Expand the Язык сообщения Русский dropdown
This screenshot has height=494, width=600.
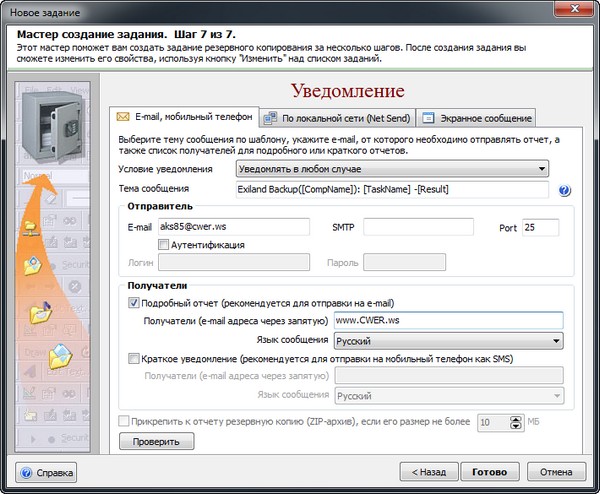pyautogui.click(x=448, y=340)
